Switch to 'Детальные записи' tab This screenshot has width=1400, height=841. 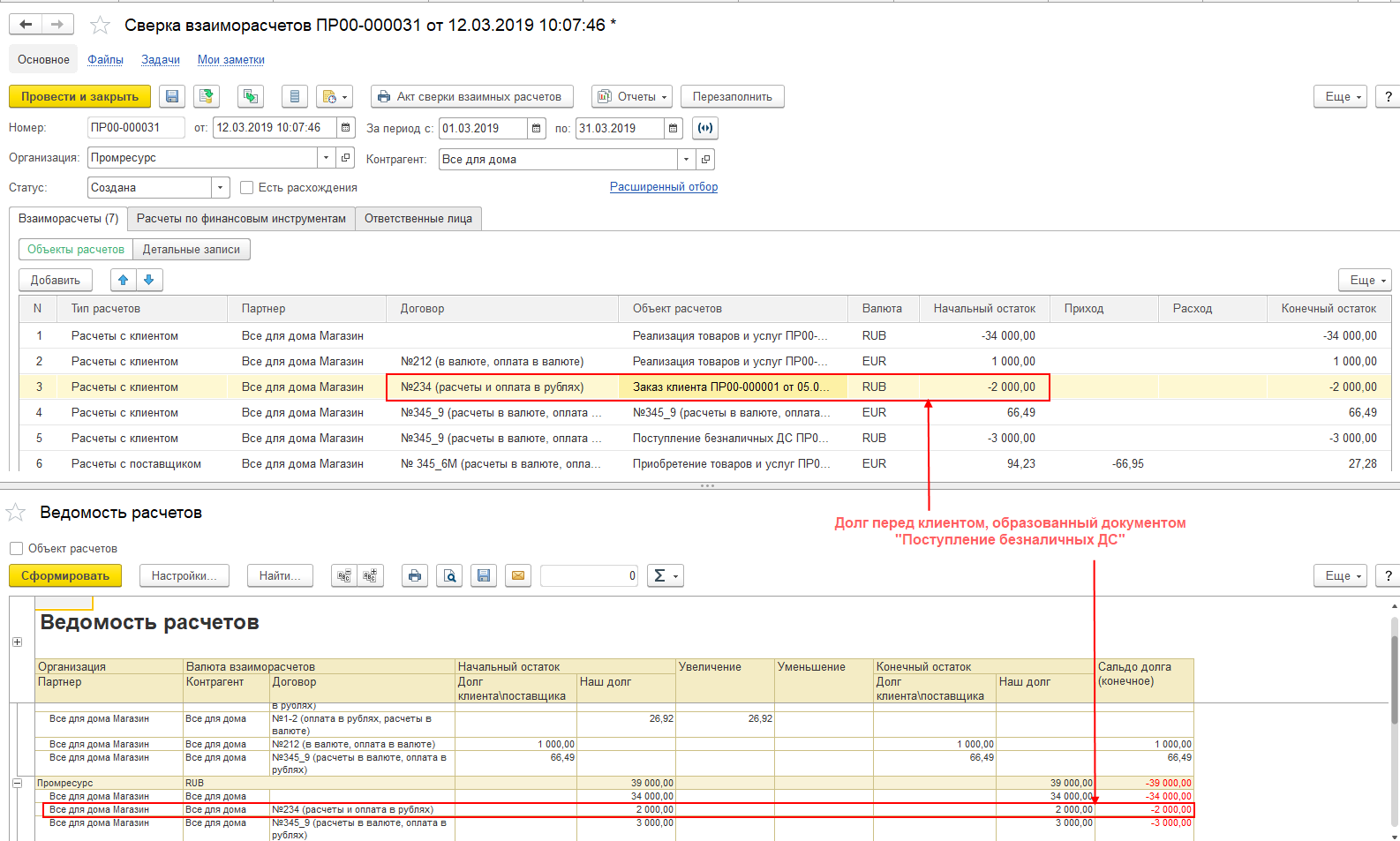[192, 250]
